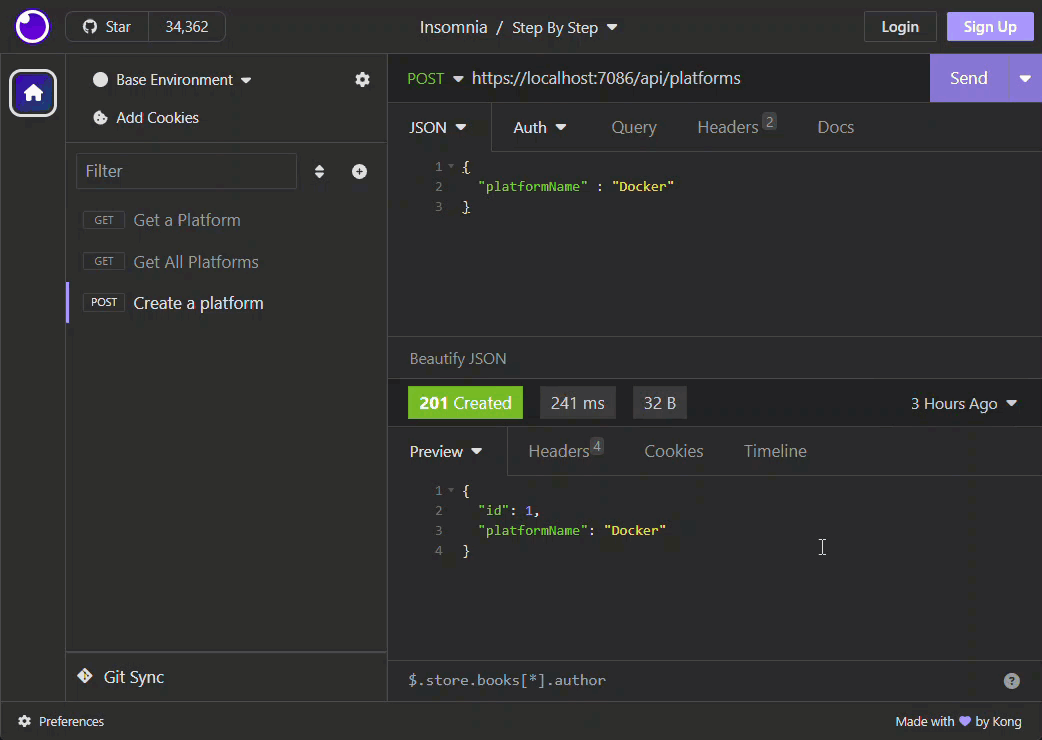Open Preferences at bottom left
Screen dimensions: 1042x740
[61, 721]
